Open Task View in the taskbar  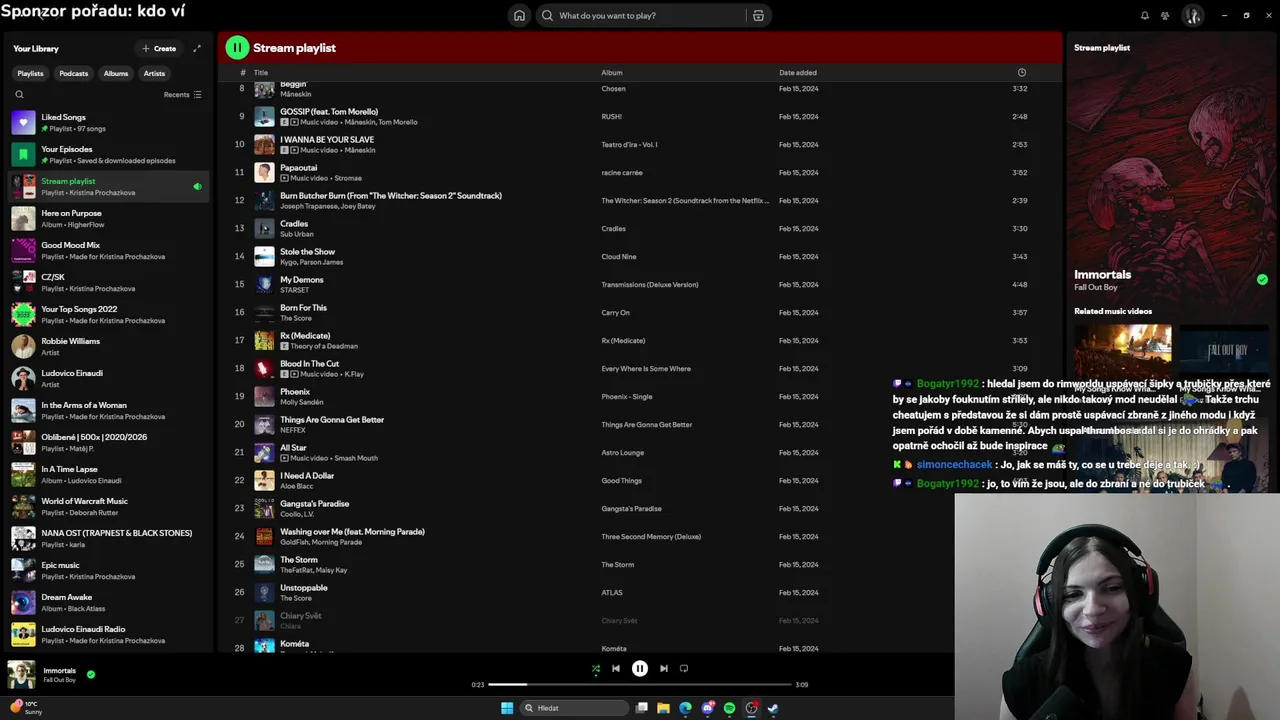pos(642,708)
